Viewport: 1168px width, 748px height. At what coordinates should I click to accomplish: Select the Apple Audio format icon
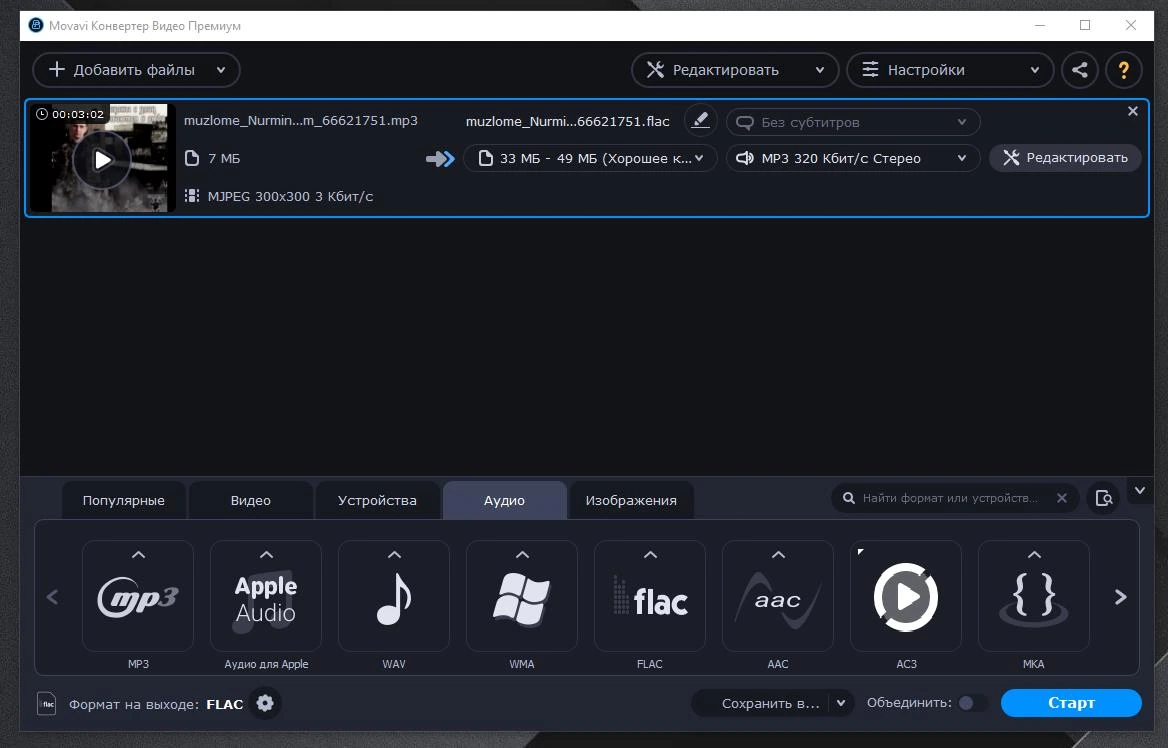point(266,596)
